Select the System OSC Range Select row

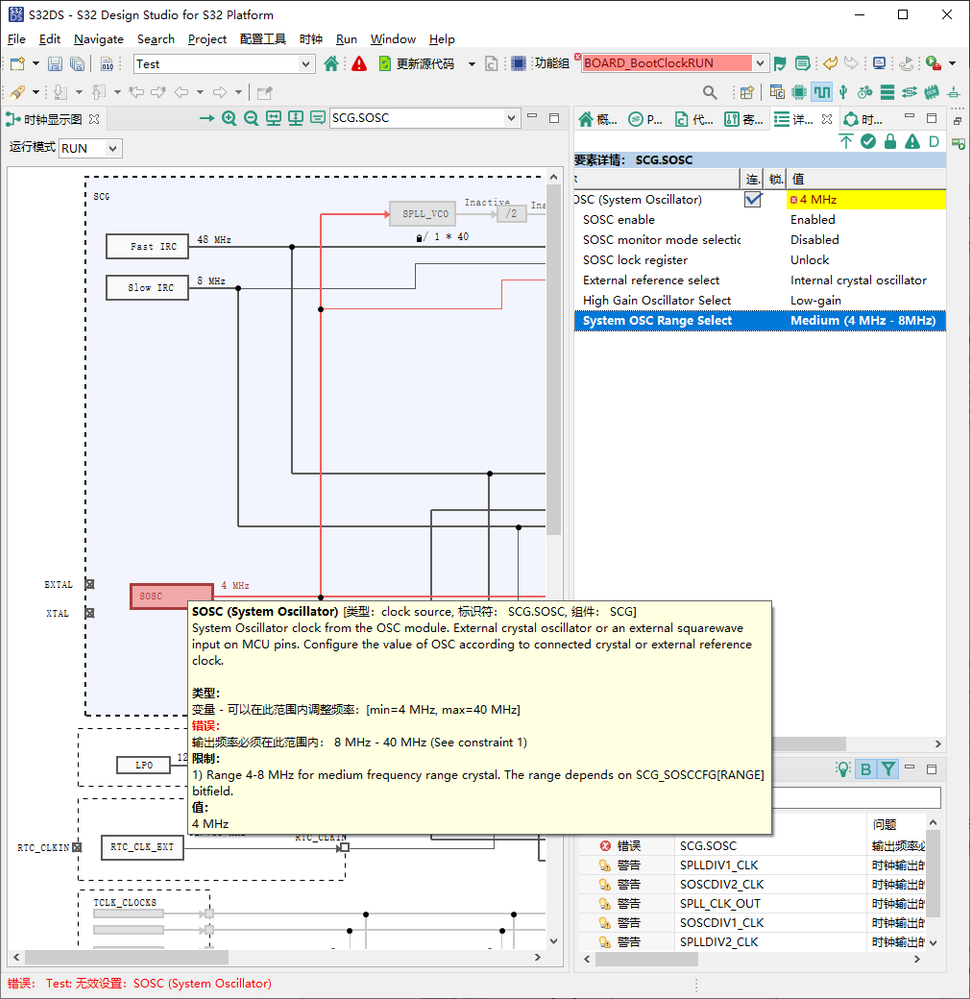[x=760, y=320]
